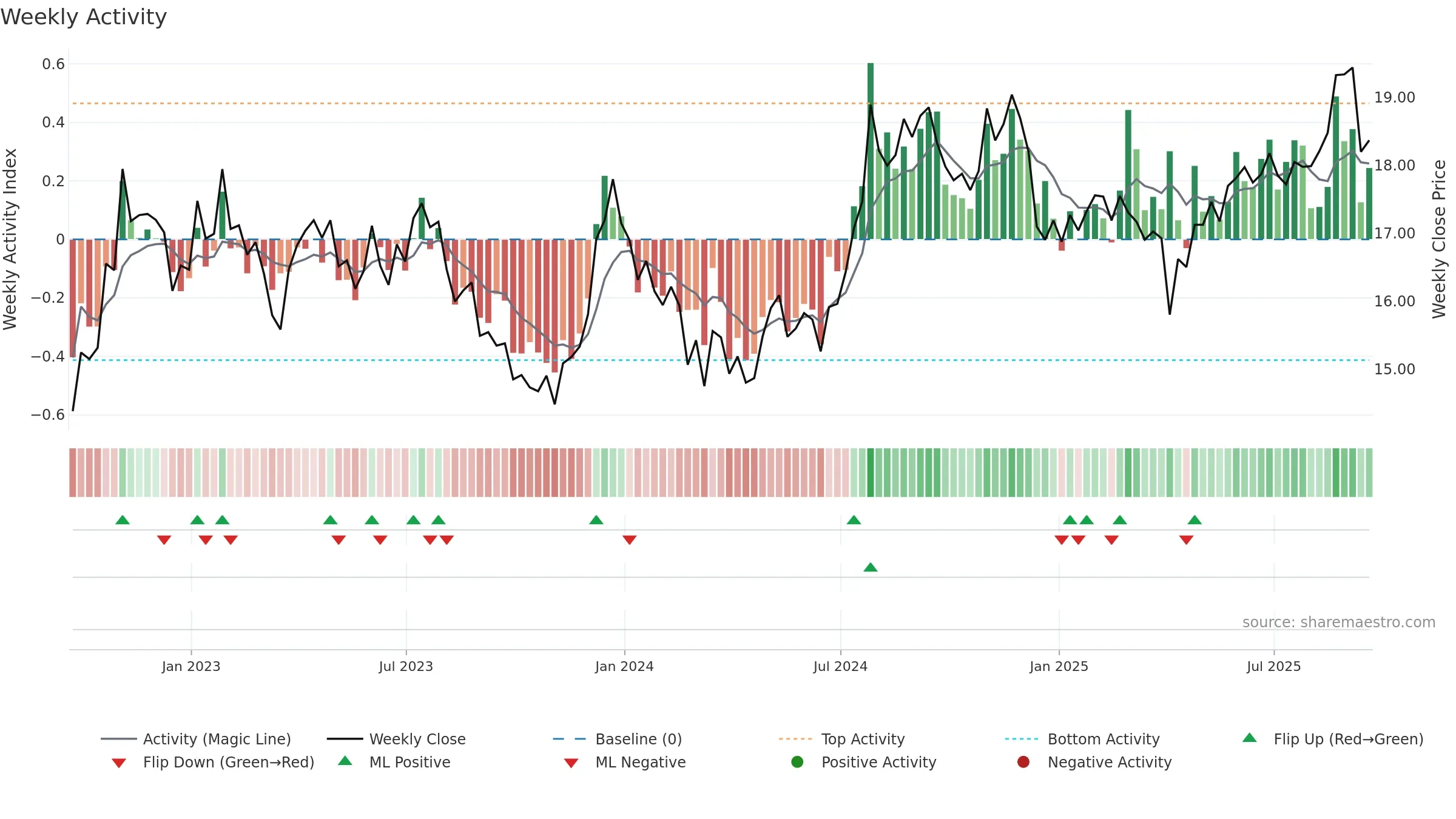This screenshot has height=819, width=1456.
Task: Toggle the Activity (Magic Line) legend entry
Action: click(196, 739)
